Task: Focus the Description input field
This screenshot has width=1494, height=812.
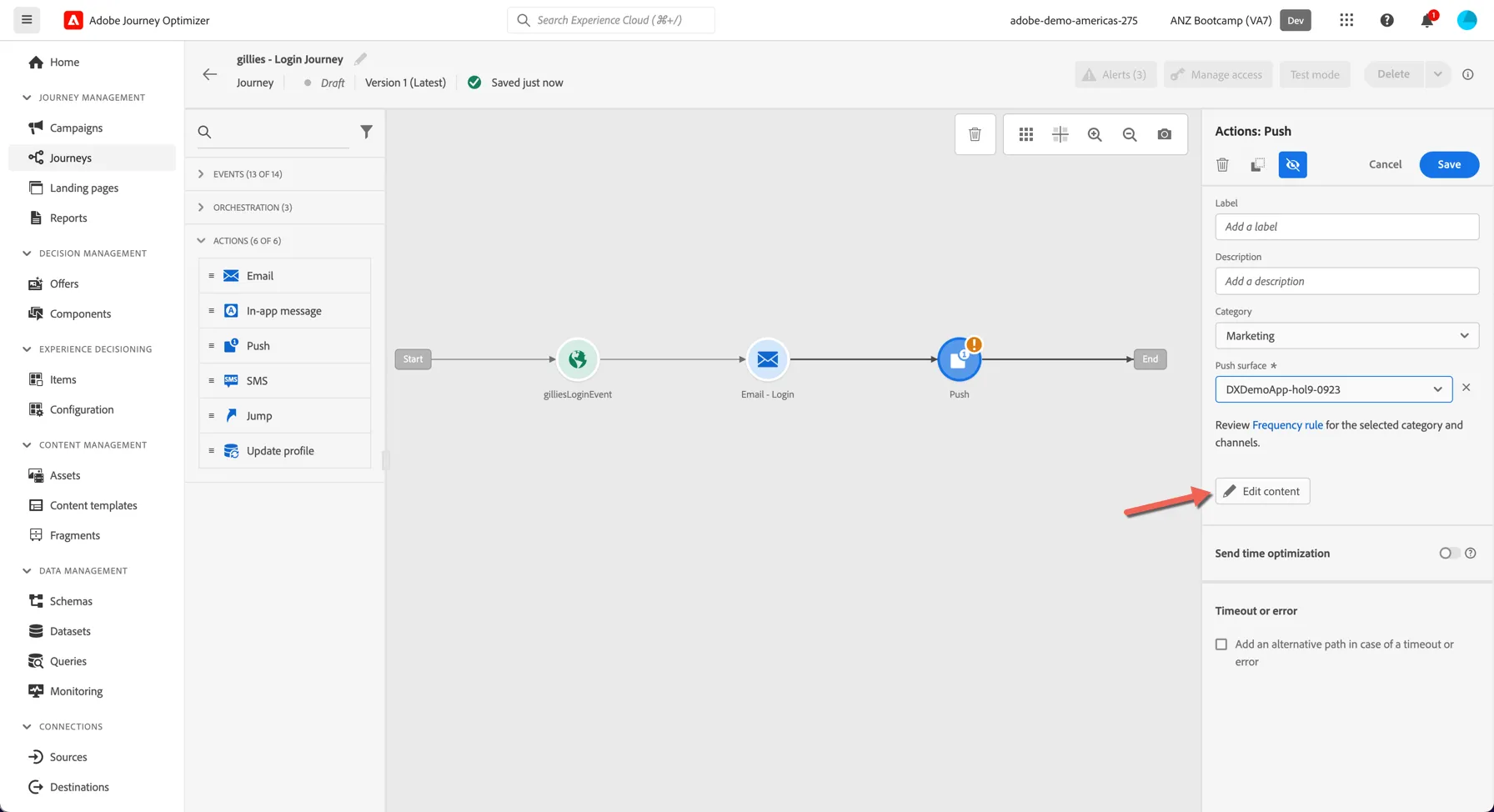Action: (1347, 281)
